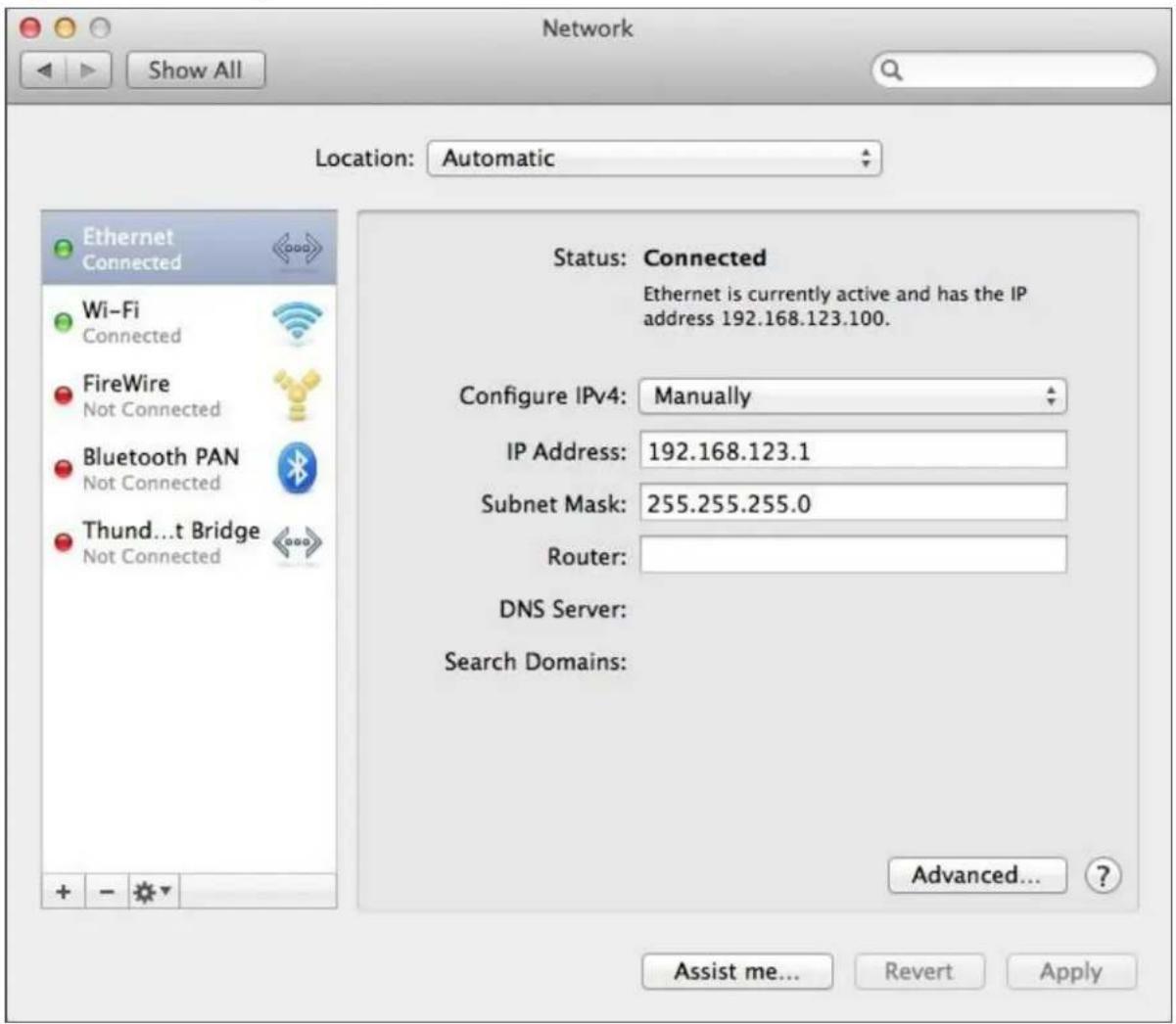Click the Wi-Fi signal icon
1176x1024 pixels.
[x=297, y=323]
